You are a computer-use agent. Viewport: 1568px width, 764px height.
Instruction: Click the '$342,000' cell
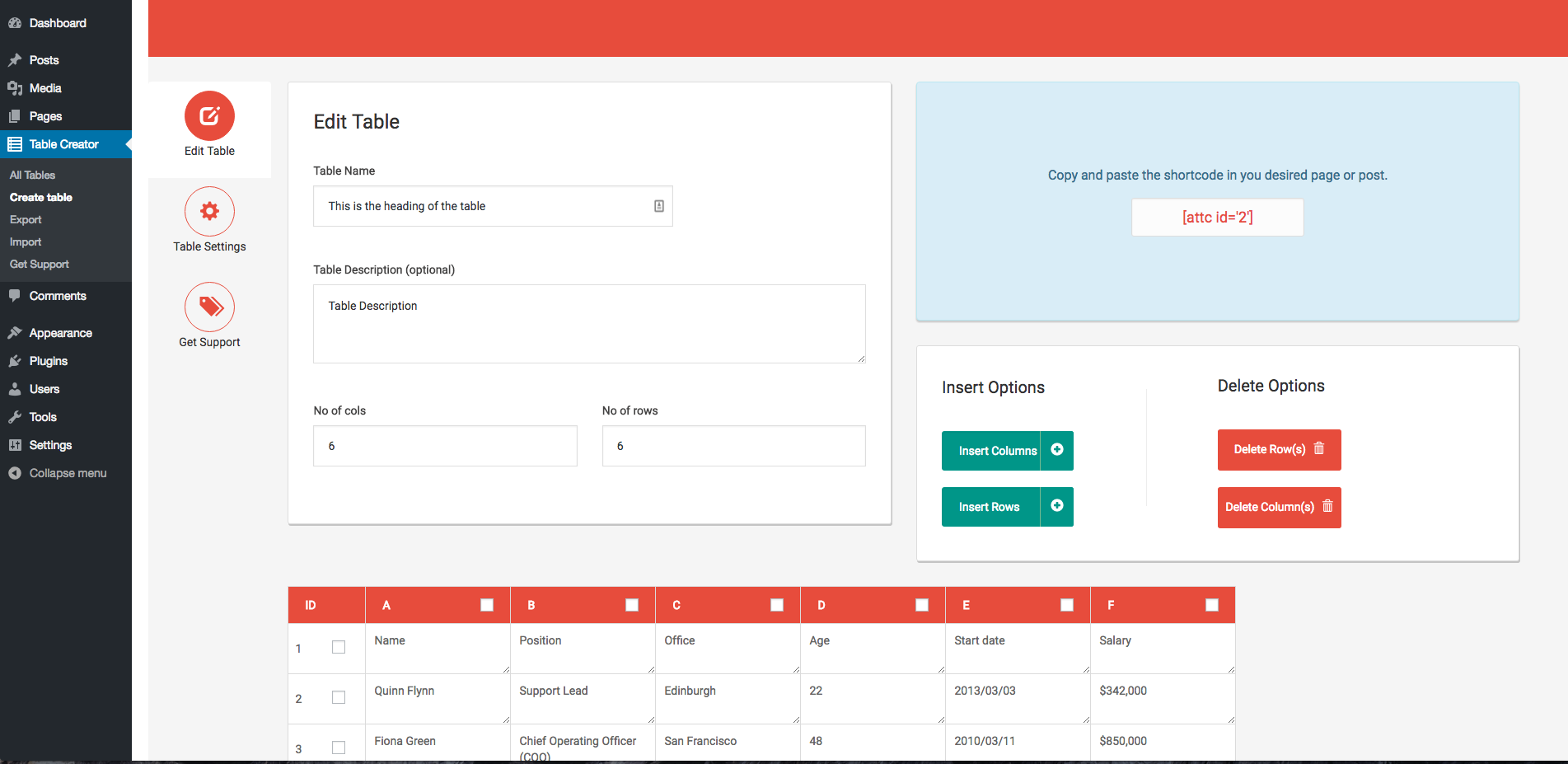(x=1163, y=699)
